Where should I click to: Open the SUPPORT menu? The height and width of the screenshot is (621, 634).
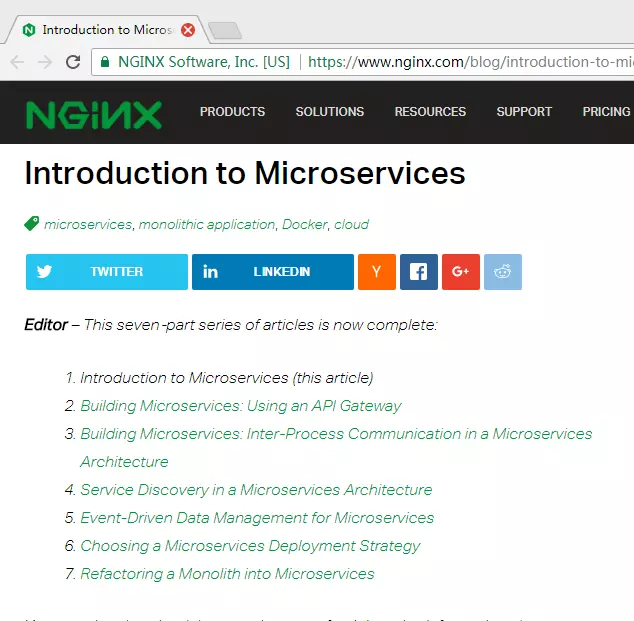pyautogui.click(x=524, y=112)
